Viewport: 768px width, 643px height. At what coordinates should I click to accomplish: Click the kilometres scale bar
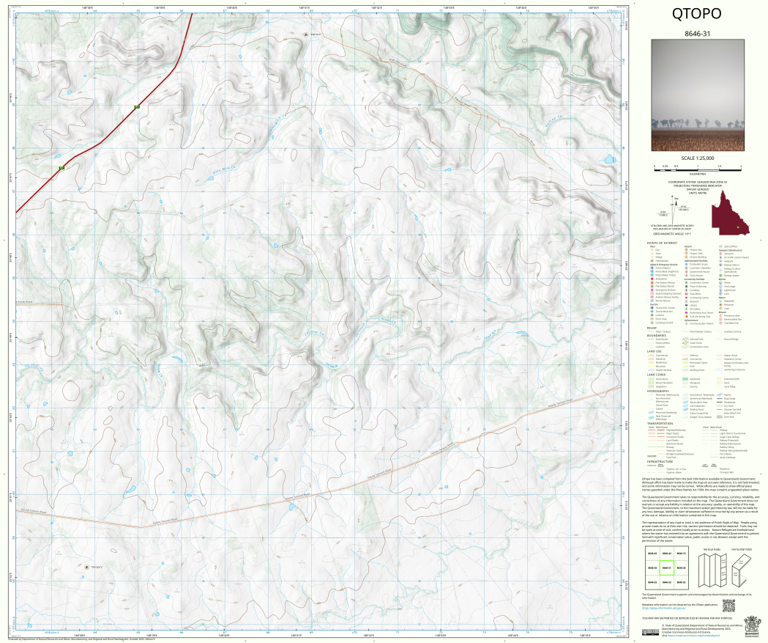697,168
